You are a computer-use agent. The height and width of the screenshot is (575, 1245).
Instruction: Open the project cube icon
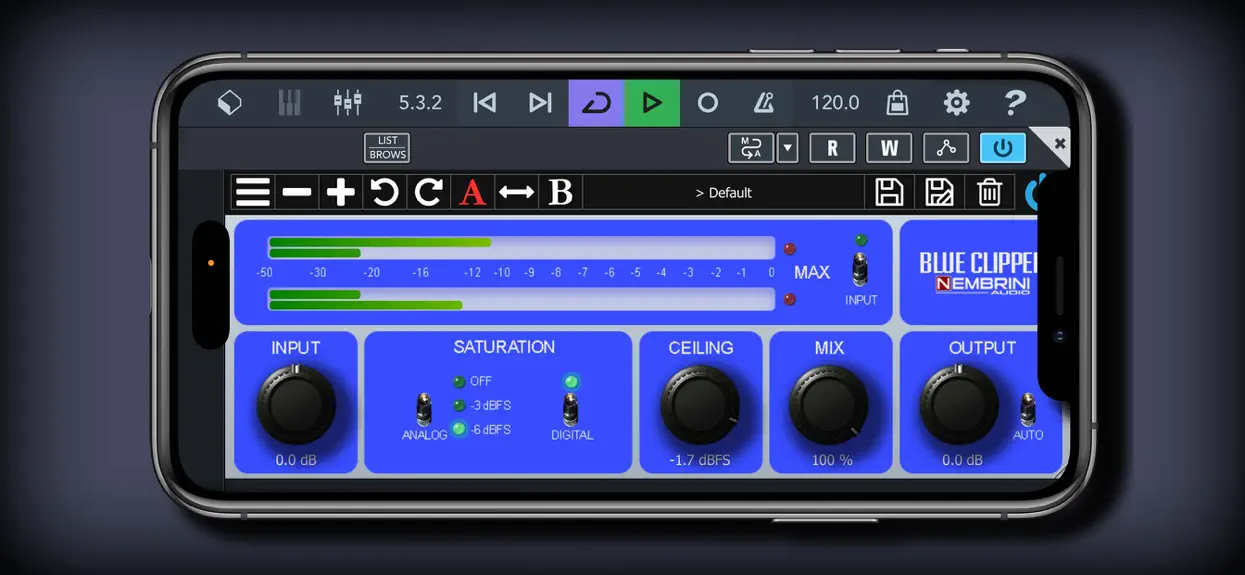tap(230, 103)
